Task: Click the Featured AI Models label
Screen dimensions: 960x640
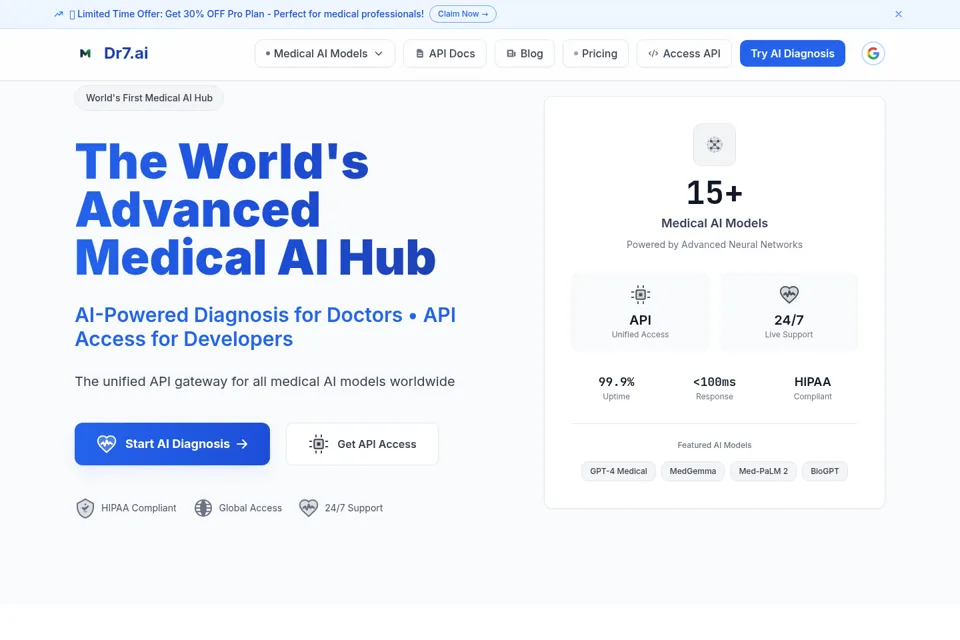Action: click(x=714, y=445)
